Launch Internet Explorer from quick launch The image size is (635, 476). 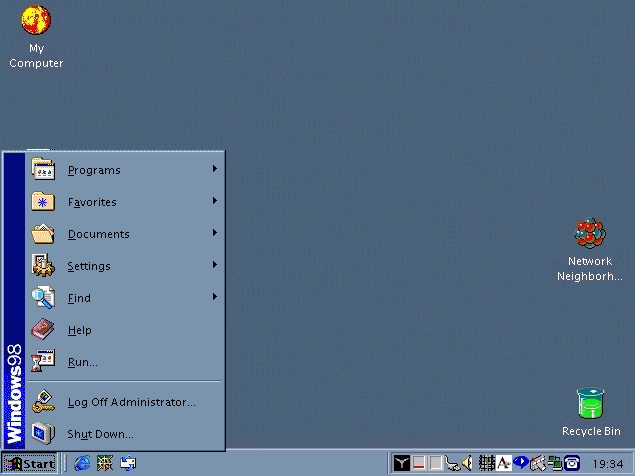[82, 463]
